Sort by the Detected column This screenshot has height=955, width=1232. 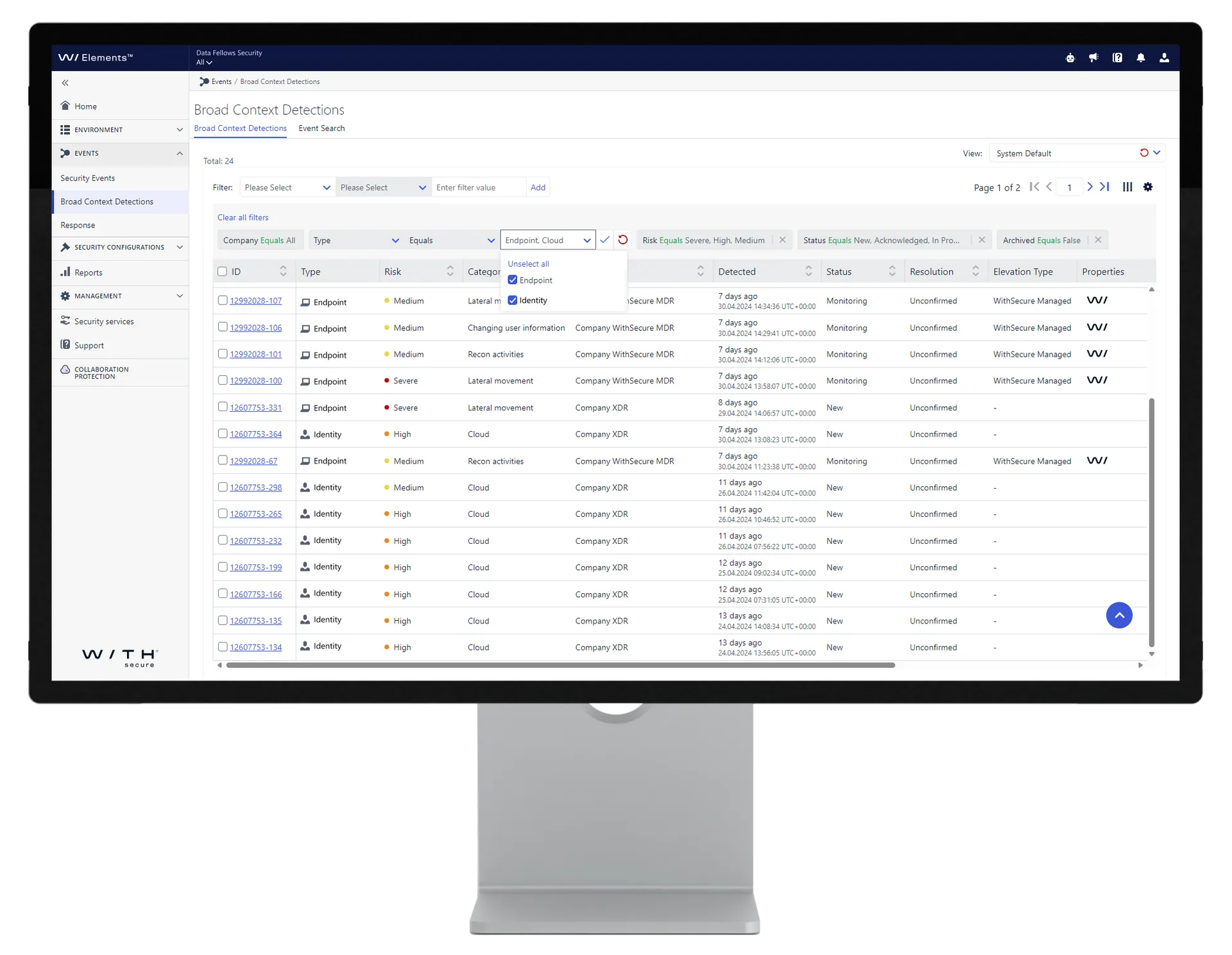point(809,271)
